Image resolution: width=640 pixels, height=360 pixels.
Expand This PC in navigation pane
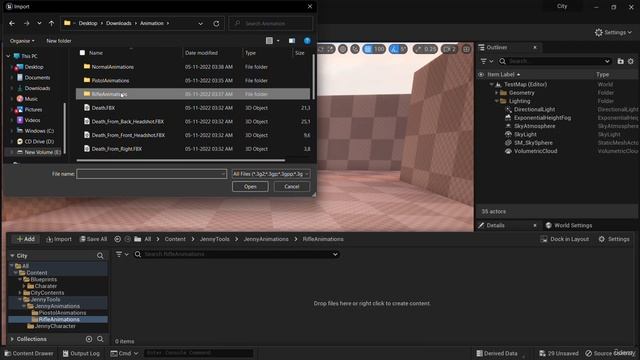pyautogui.click(x=8, y=56)
